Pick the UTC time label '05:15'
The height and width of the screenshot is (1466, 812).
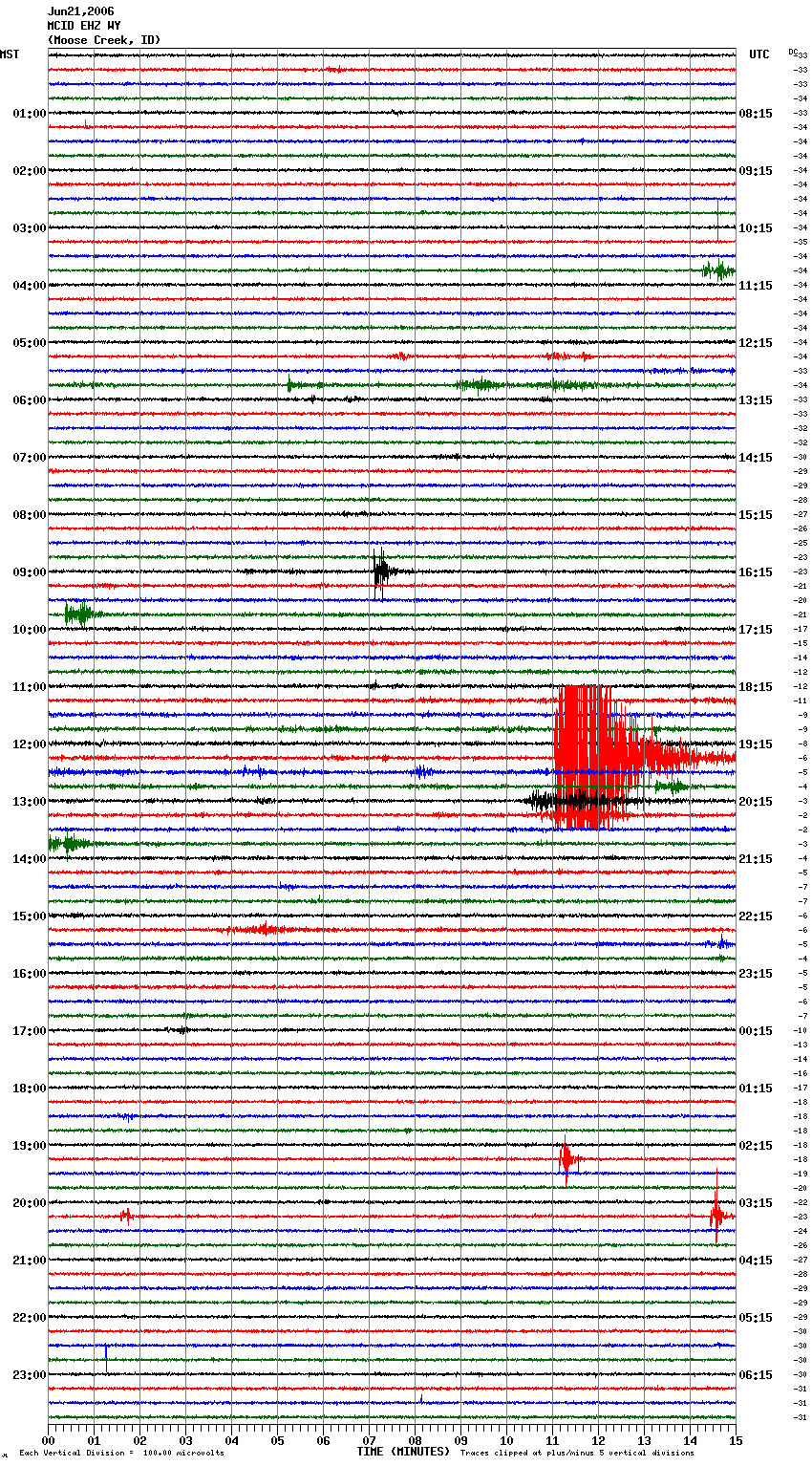756,1318
